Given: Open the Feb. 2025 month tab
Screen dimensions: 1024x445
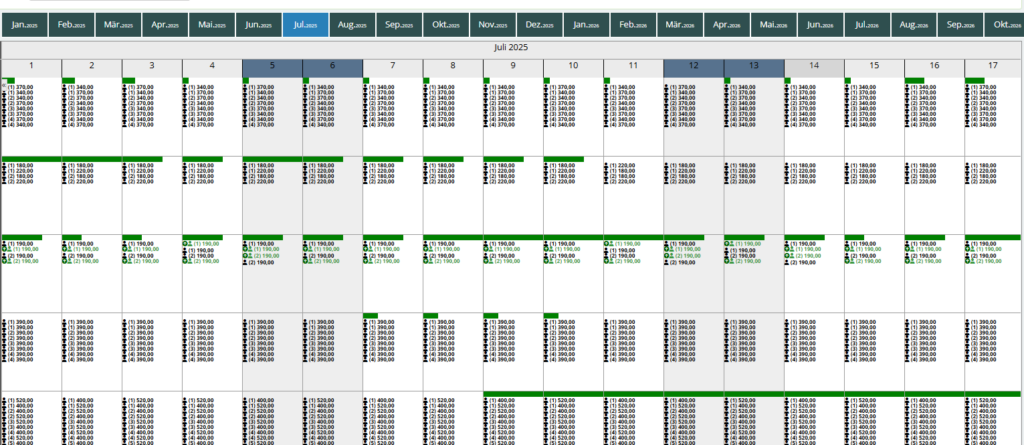Looking at the screenshot, I should [x=72, y=25].
